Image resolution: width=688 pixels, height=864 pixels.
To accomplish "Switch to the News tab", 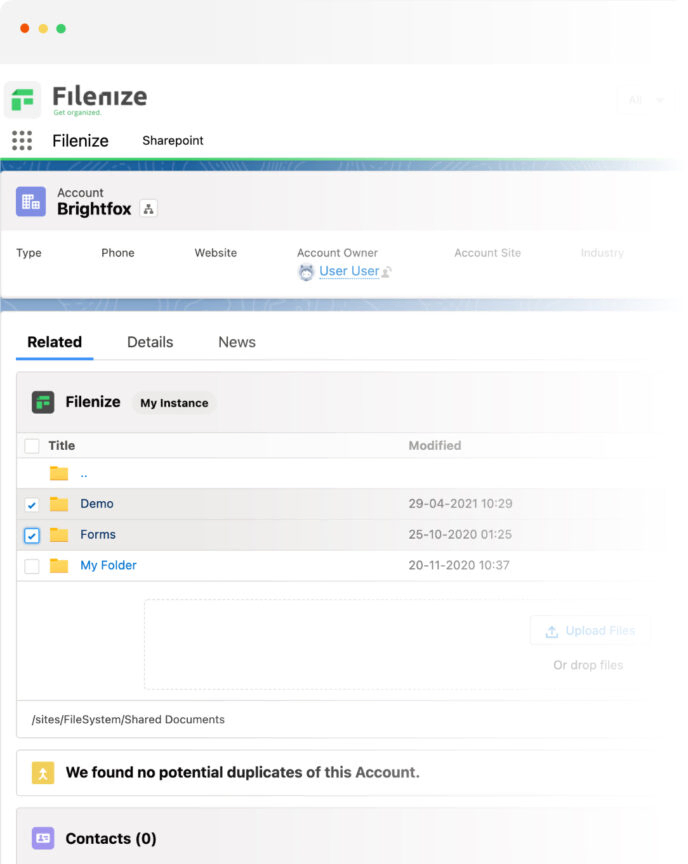I will [x=237, y=342].
